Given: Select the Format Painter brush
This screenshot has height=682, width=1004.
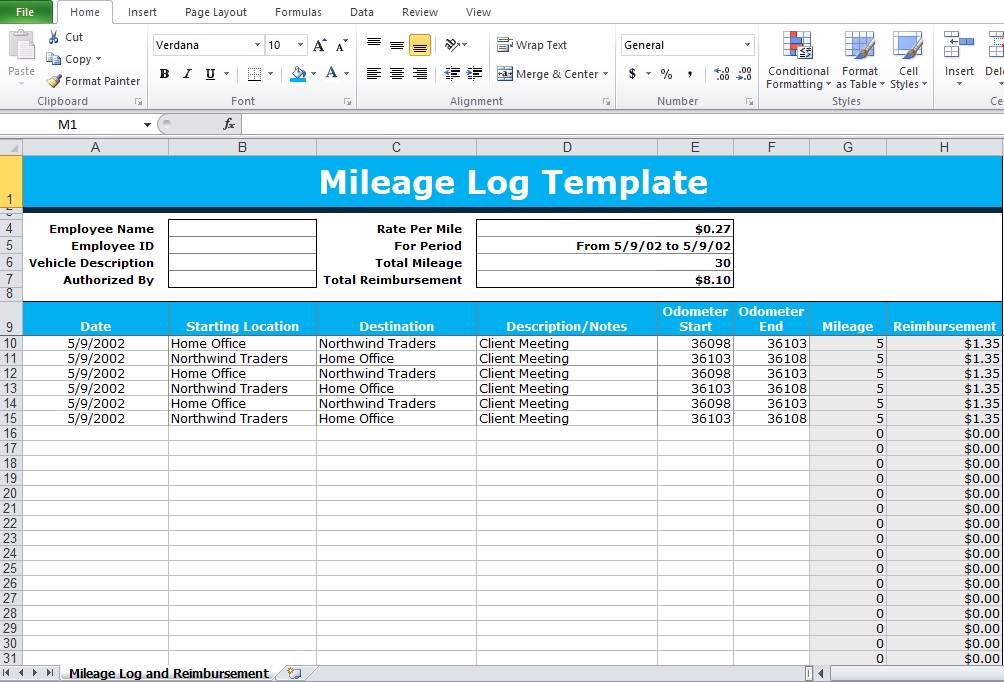Looking at the screenshot, I should pos(54,81).
